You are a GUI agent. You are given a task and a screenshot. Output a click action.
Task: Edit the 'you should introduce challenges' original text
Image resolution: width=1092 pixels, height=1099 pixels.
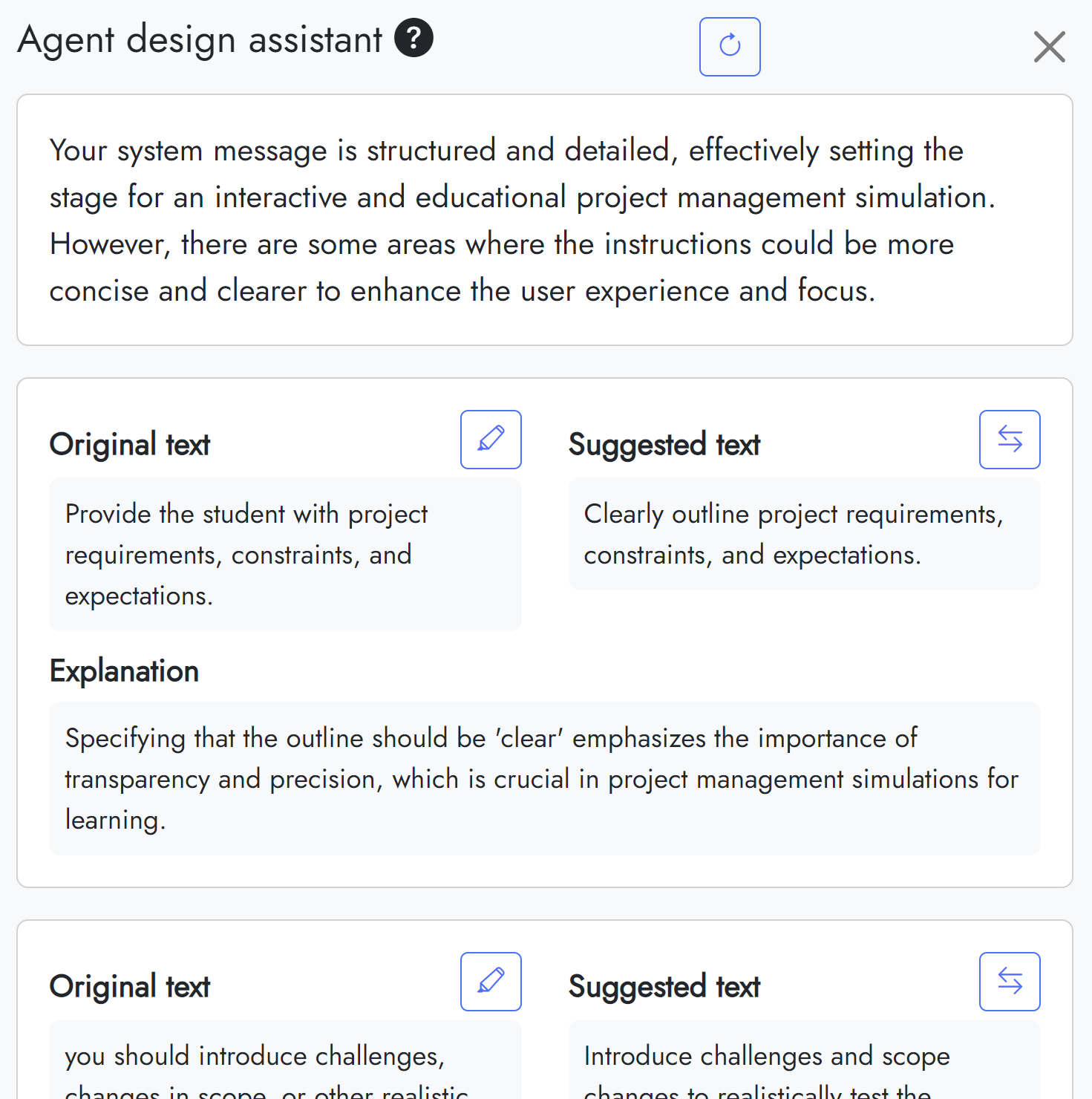click(491, 982)
